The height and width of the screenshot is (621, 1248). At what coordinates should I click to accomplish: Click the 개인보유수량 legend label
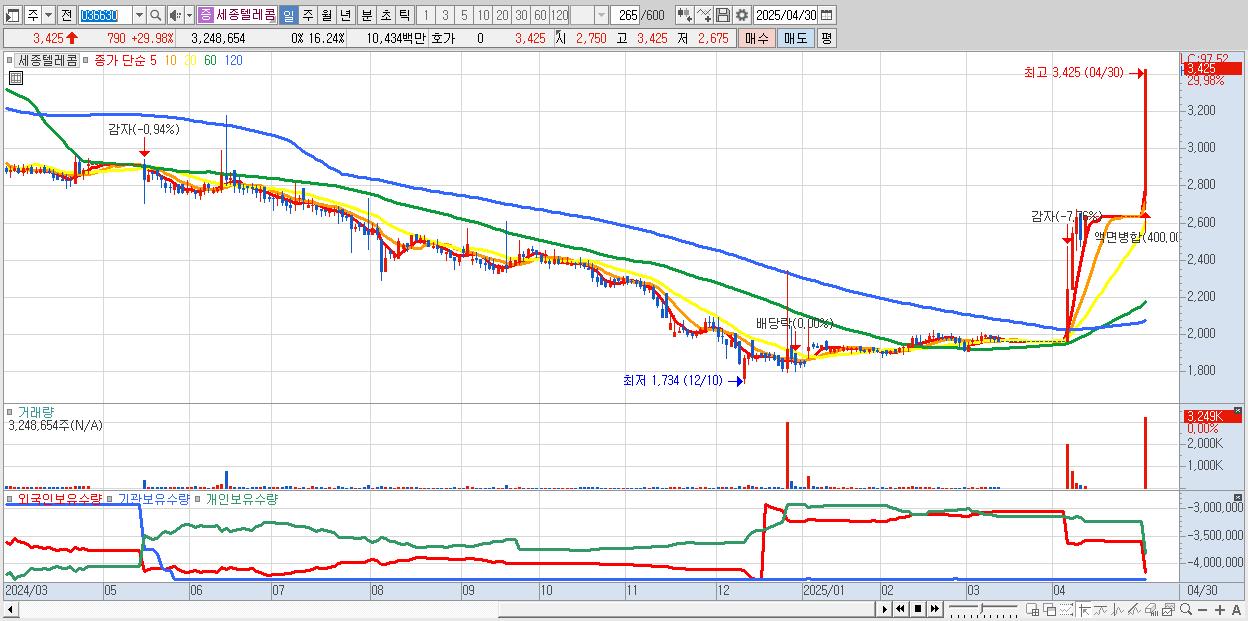pos(242,498)
